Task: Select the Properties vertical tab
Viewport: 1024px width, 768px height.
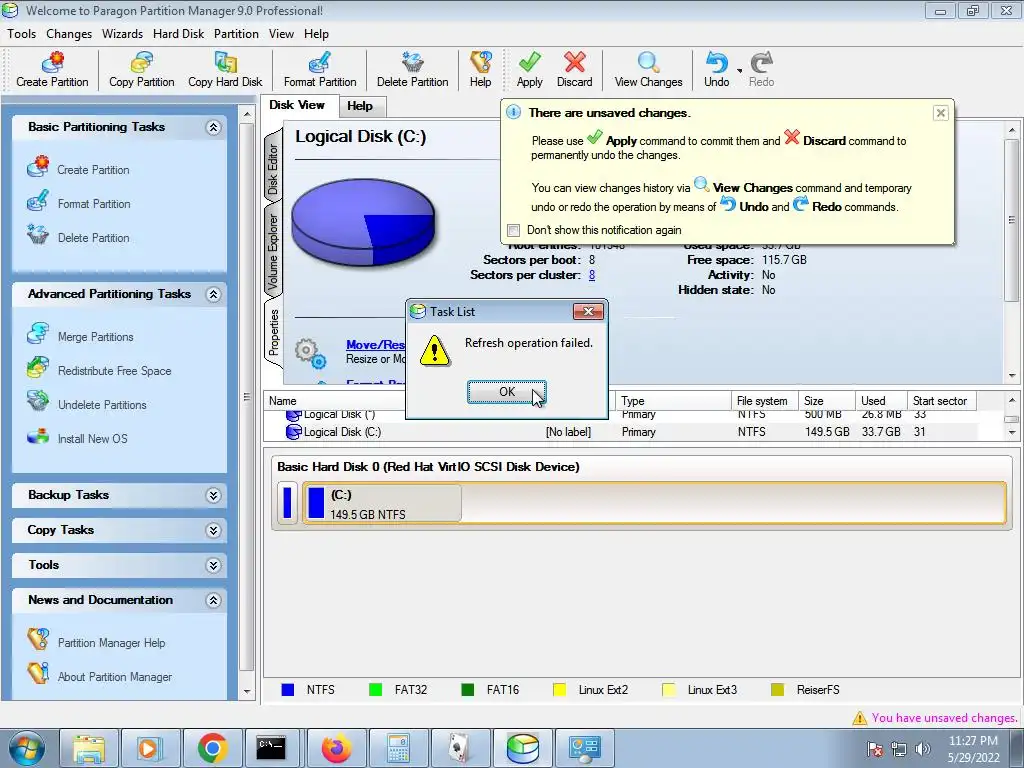Action: tap(273, 332)
